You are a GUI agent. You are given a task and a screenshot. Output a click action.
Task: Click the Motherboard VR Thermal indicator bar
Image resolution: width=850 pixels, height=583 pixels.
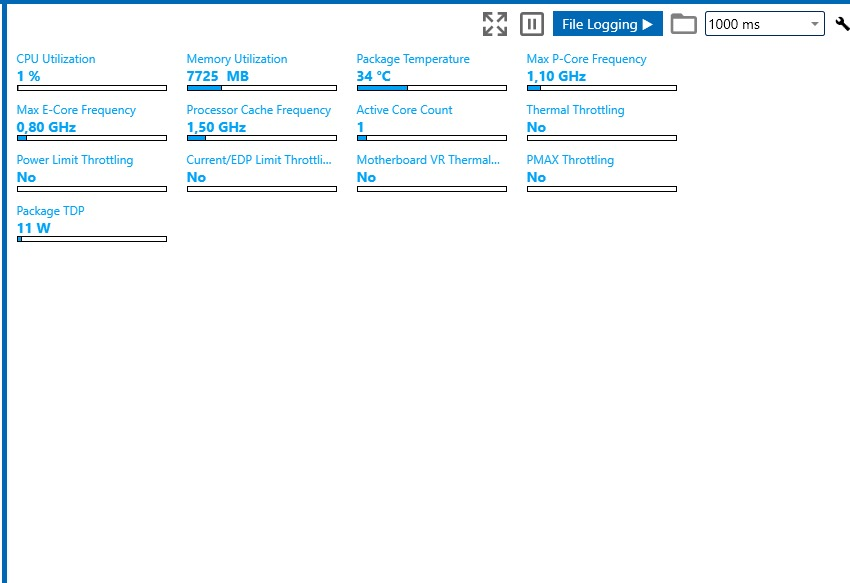[x=432, y=189]
